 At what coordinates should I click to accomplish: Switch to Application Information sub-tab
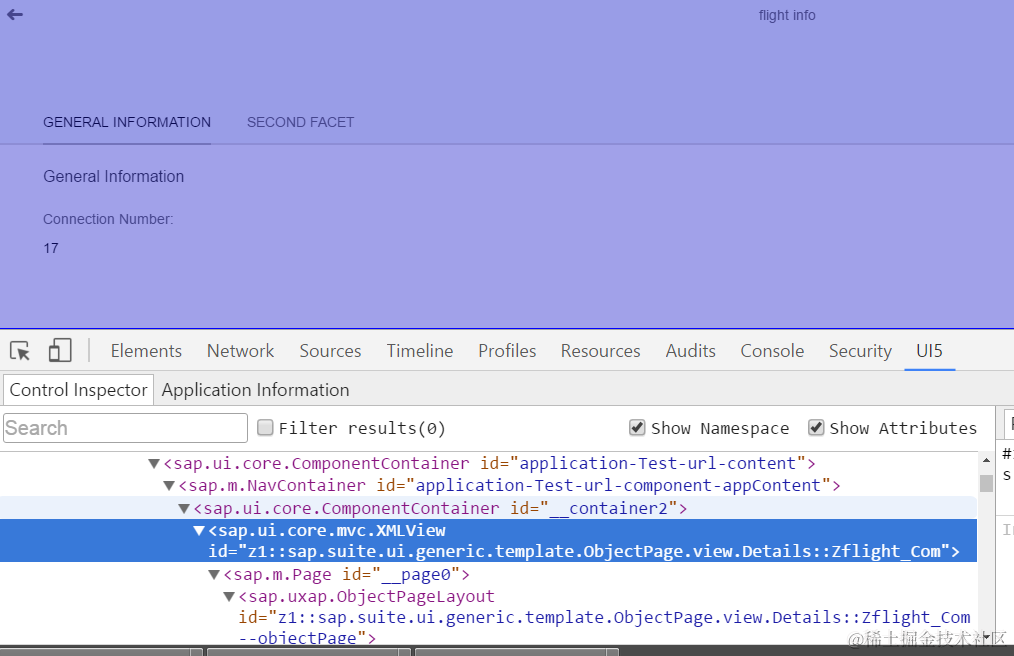(x=255, y=390)
